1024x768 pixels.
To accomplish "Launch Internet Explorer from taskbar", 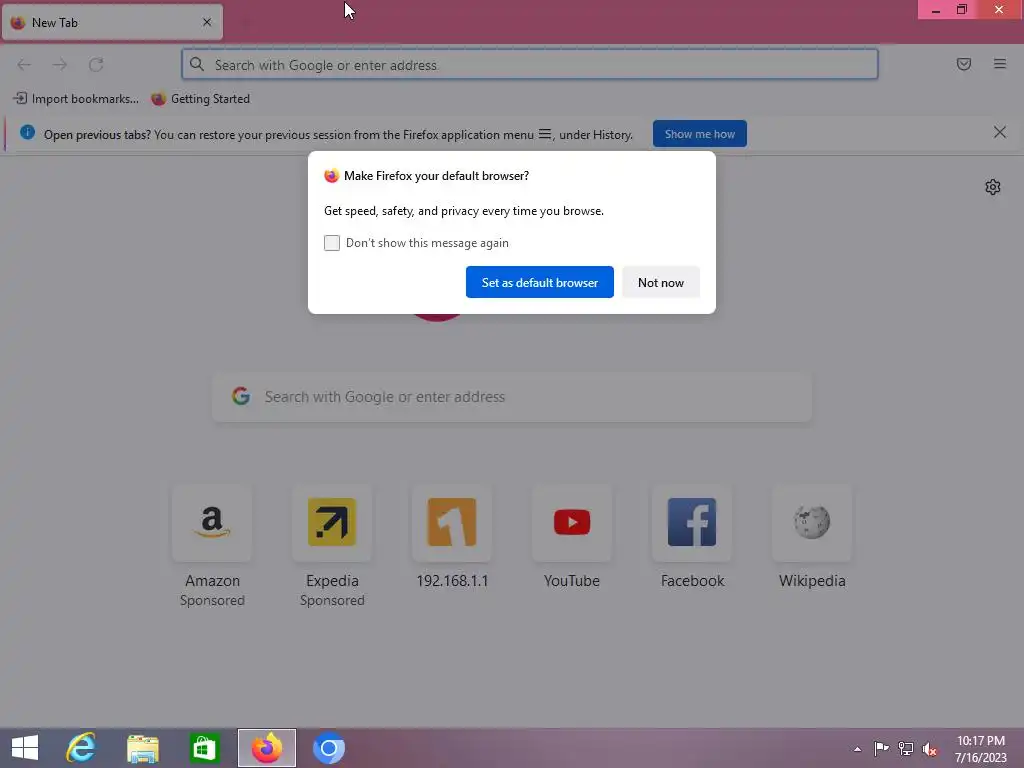I will point(81,748).
